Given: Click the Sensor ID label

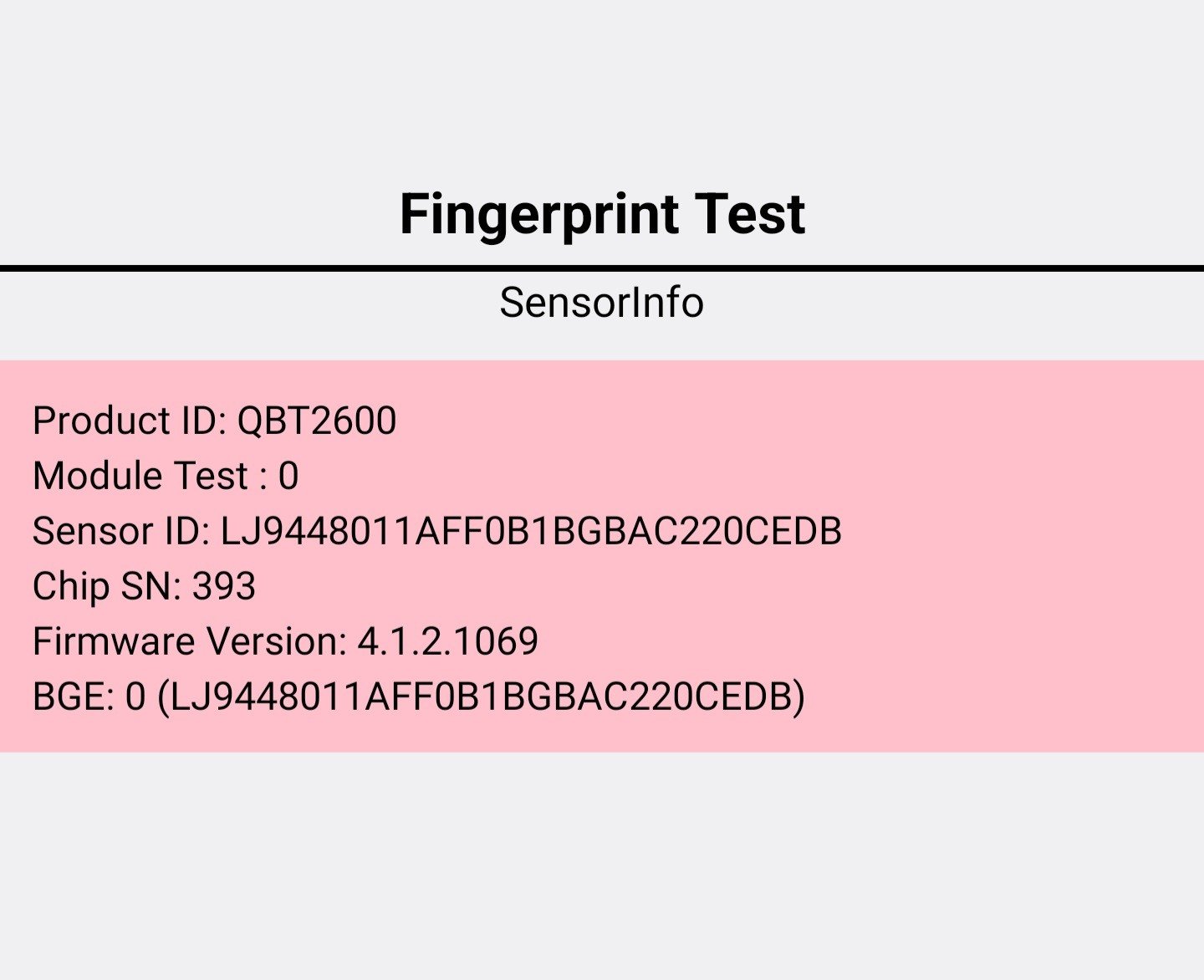Looking at the screenshot, I should pyautogui.click(x=120, y=531).
